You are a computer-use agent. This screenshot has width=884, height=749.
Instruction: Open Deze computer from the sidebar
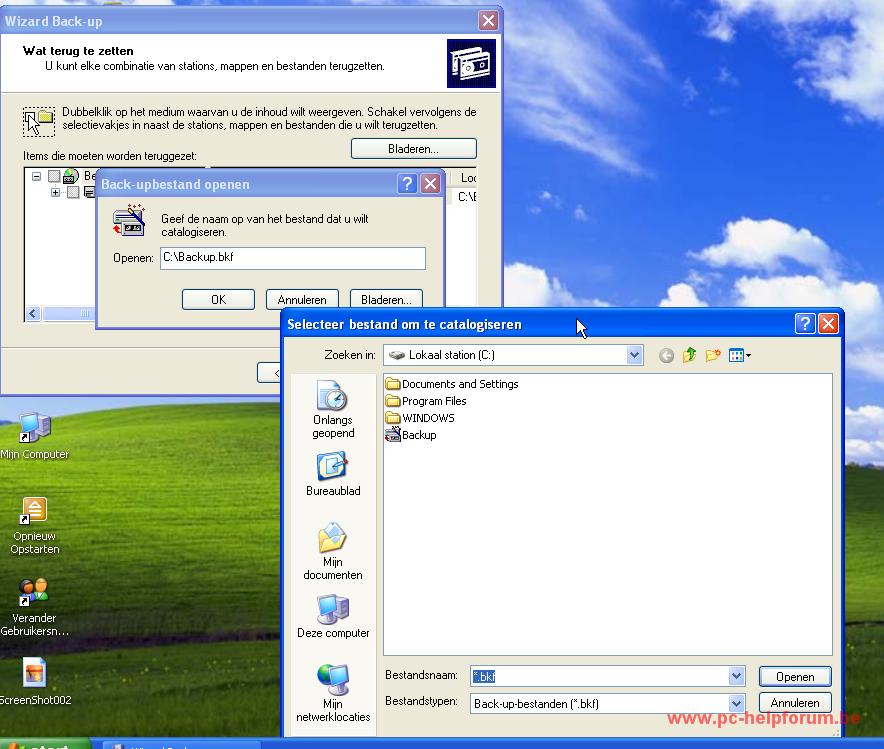[332, 615]
